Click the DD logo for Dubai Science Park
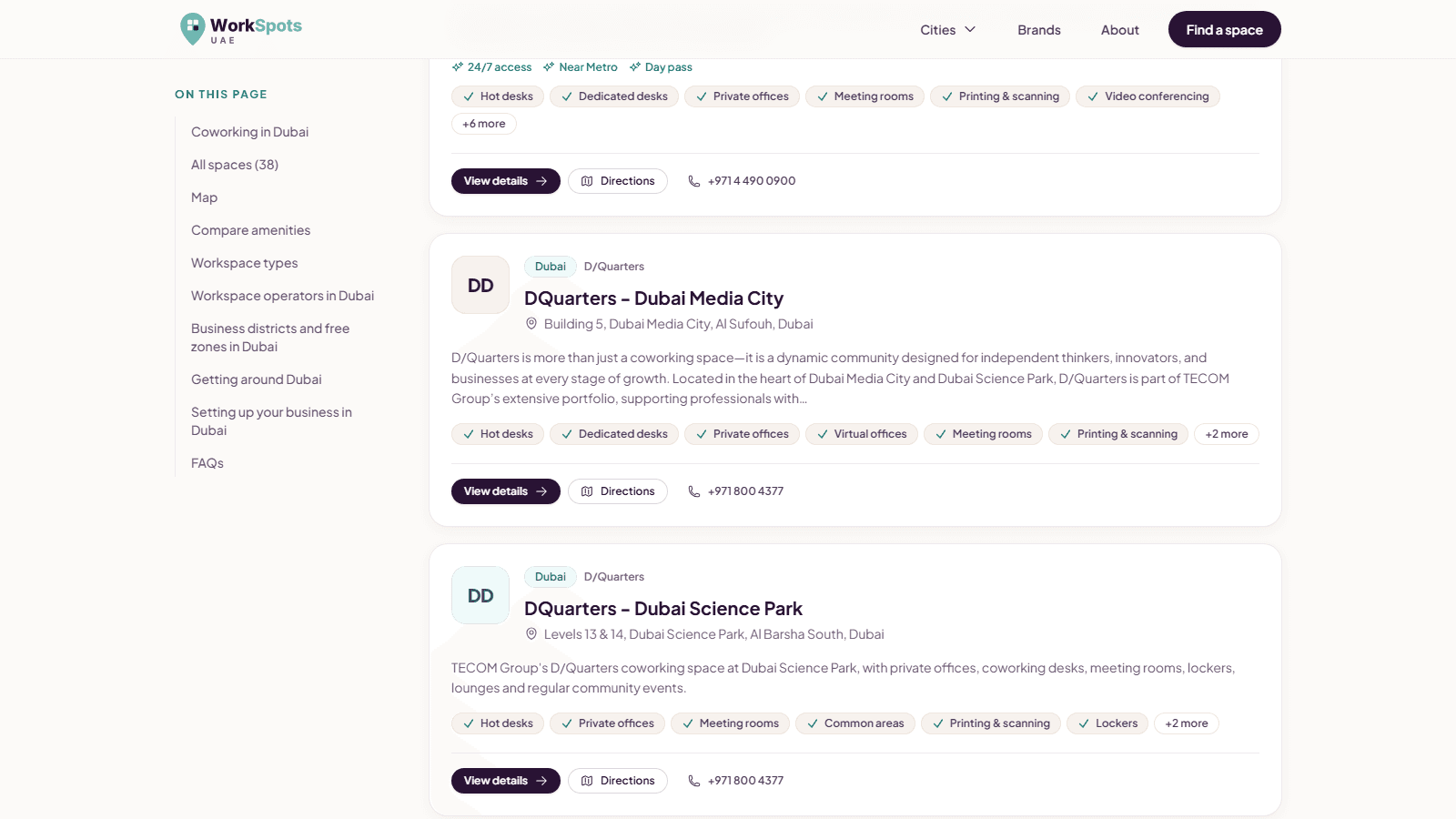 pyautogui.click(x=480, y=595)
